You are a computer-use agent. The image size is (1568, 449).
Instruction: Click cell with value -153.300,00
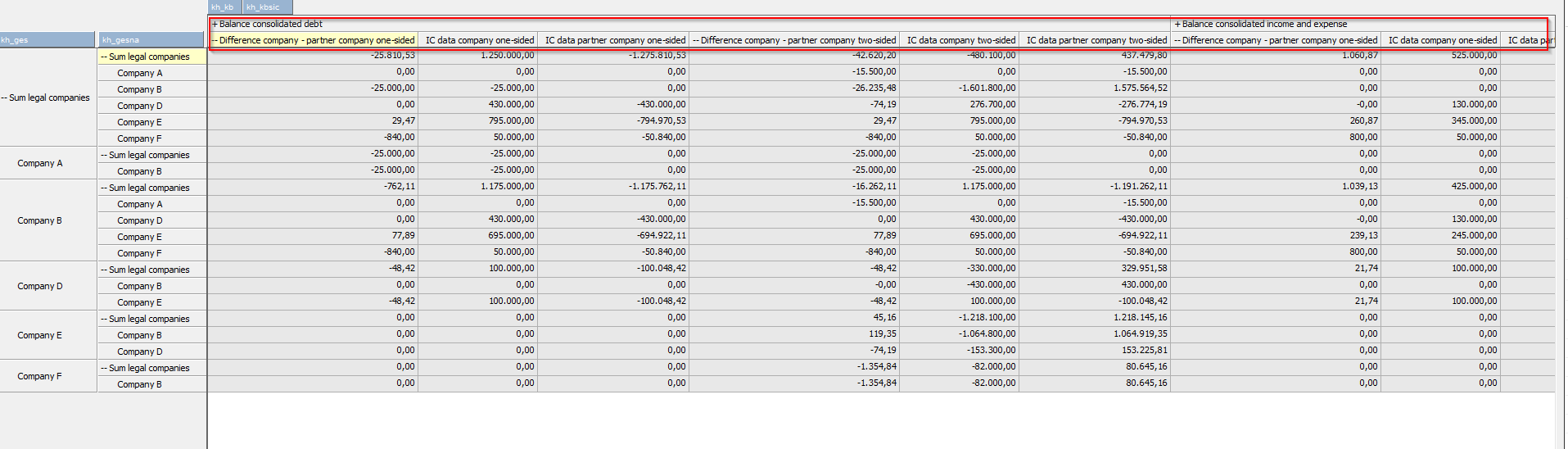pos(960,351)
